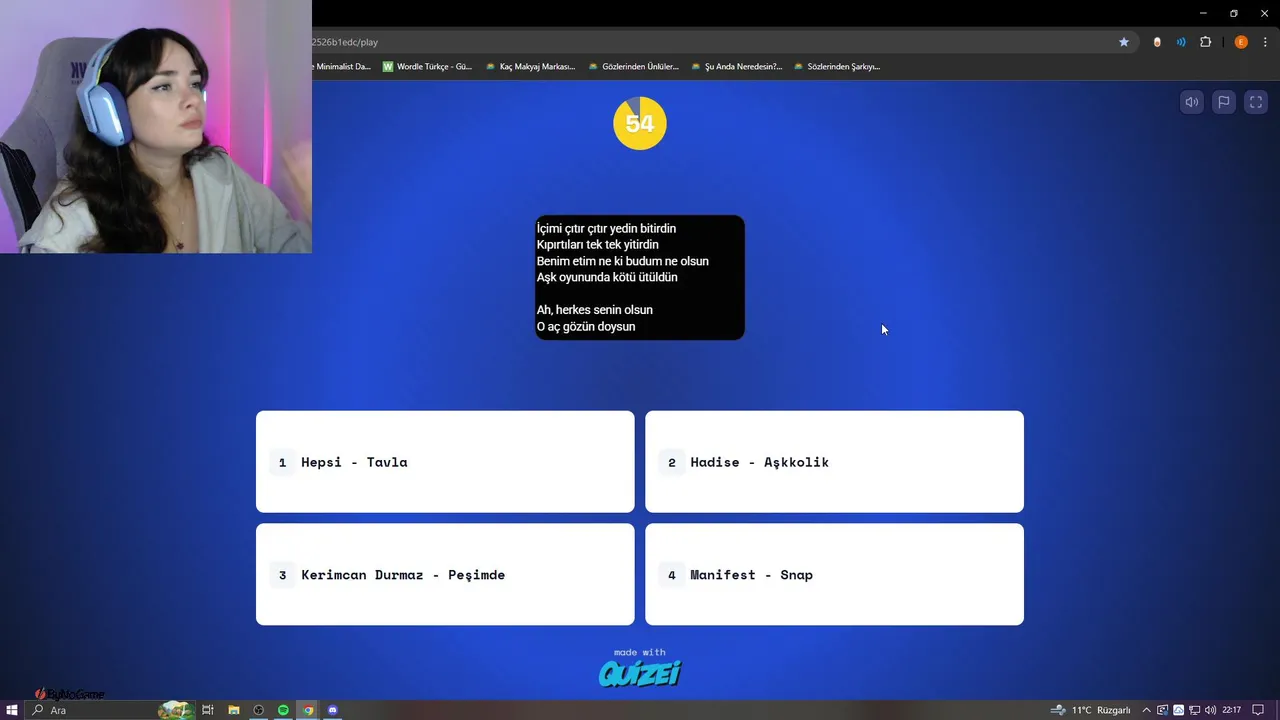This screenshot has width=1280, height=720.
Task: Open the blue sound-waves browser extension
Action: coord(1181,42)
